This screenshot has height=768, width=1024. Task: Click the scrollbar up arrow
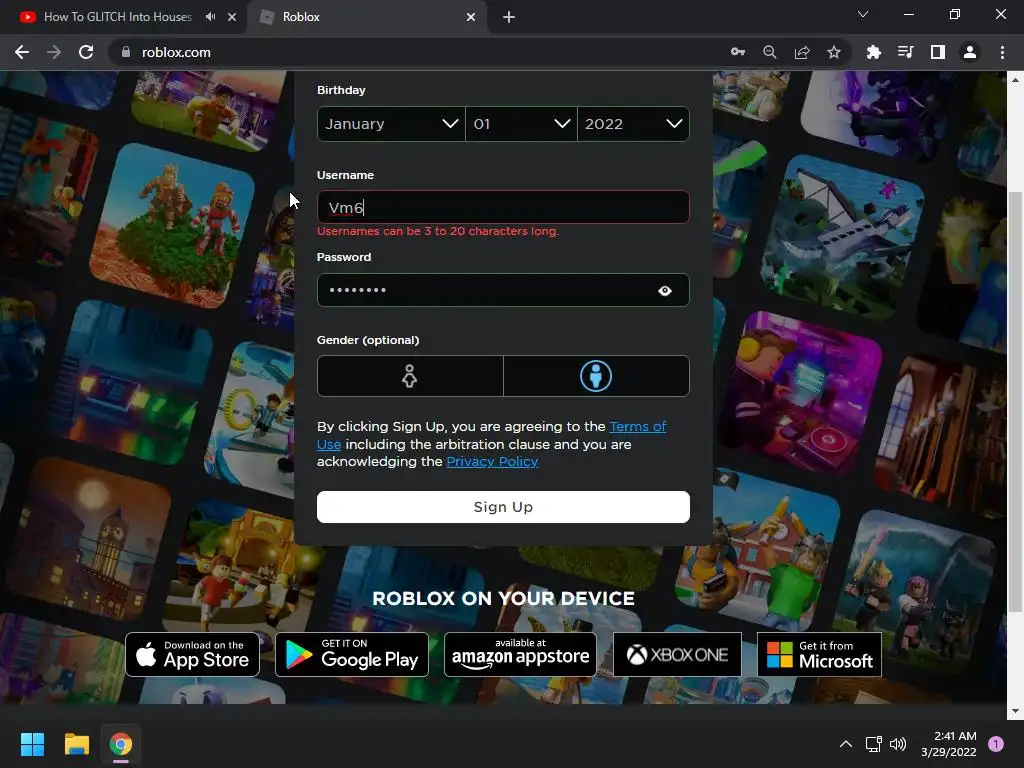point(1015,80)
